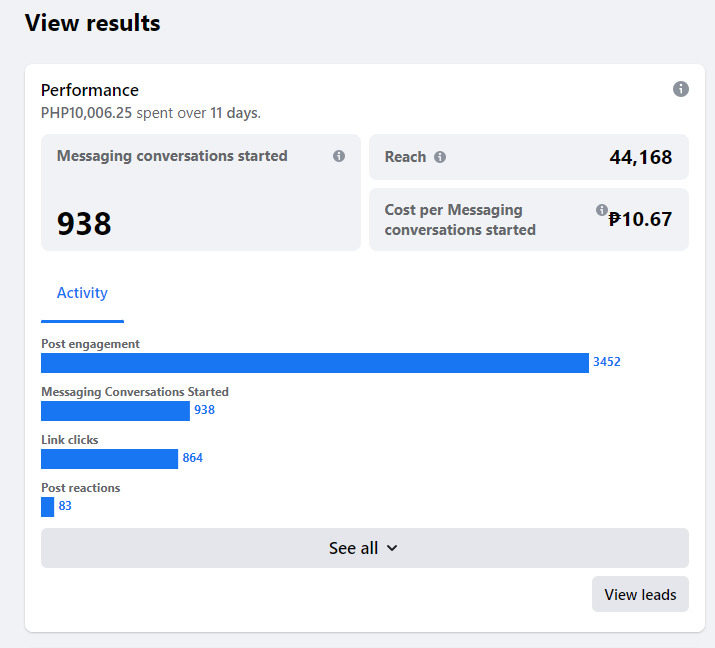Click the Performance panel info icon
715x648 pixels.
click(x=681, y=89)
